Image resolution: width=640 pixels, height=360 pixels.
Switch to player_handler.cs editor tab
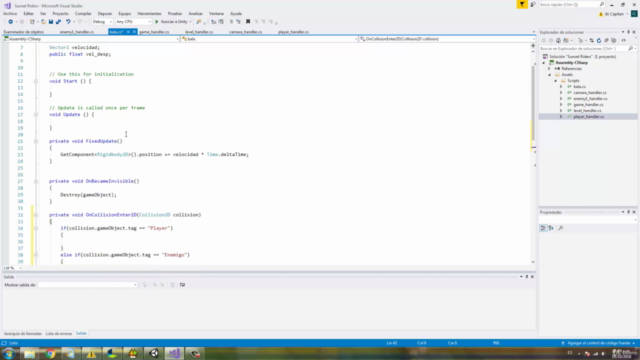(x=293, y=32)
